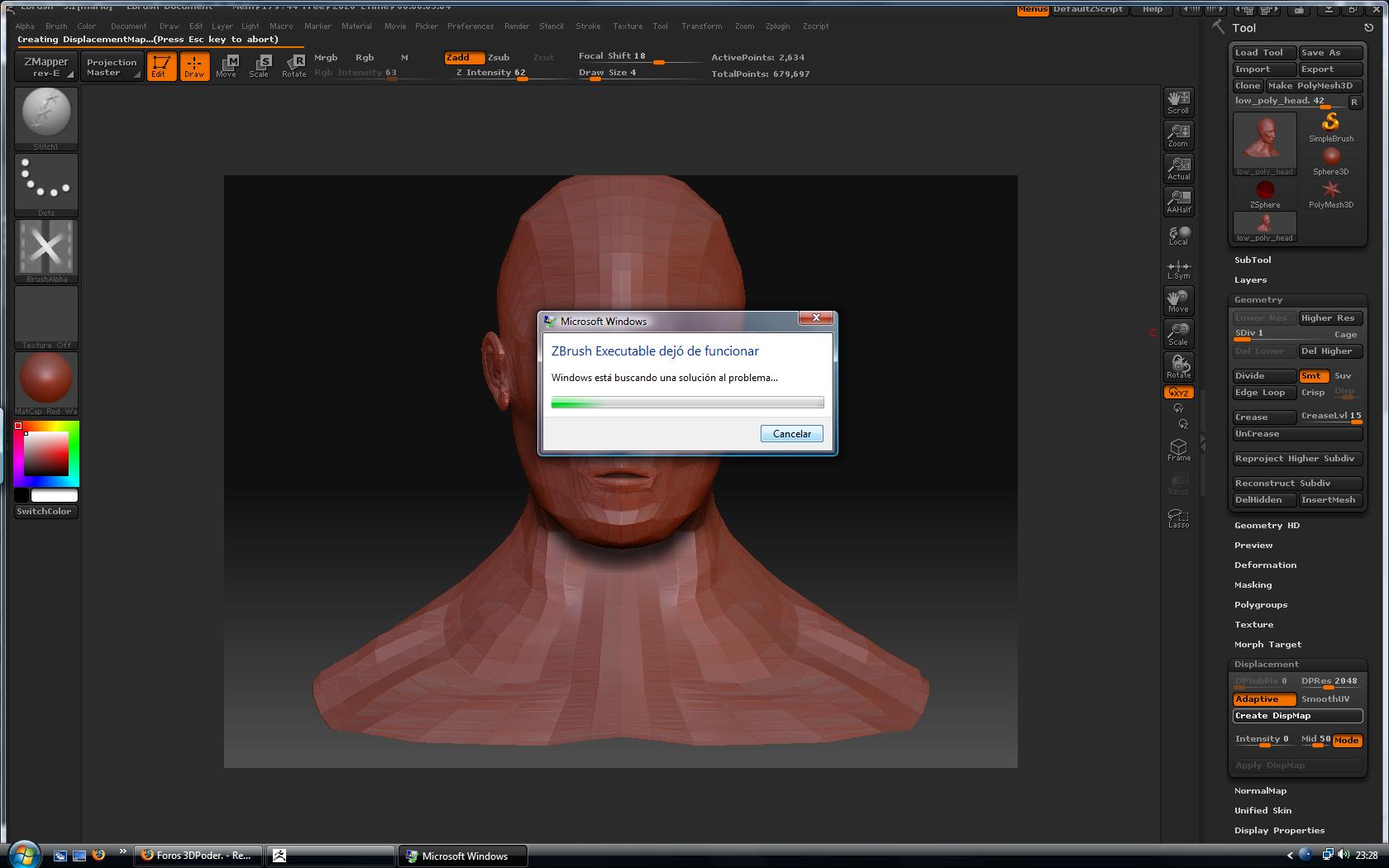Image resolution: width=1389 pixels, height=868 pixels.
Task: Click the color picker square
Action: (x=46, y=453)
